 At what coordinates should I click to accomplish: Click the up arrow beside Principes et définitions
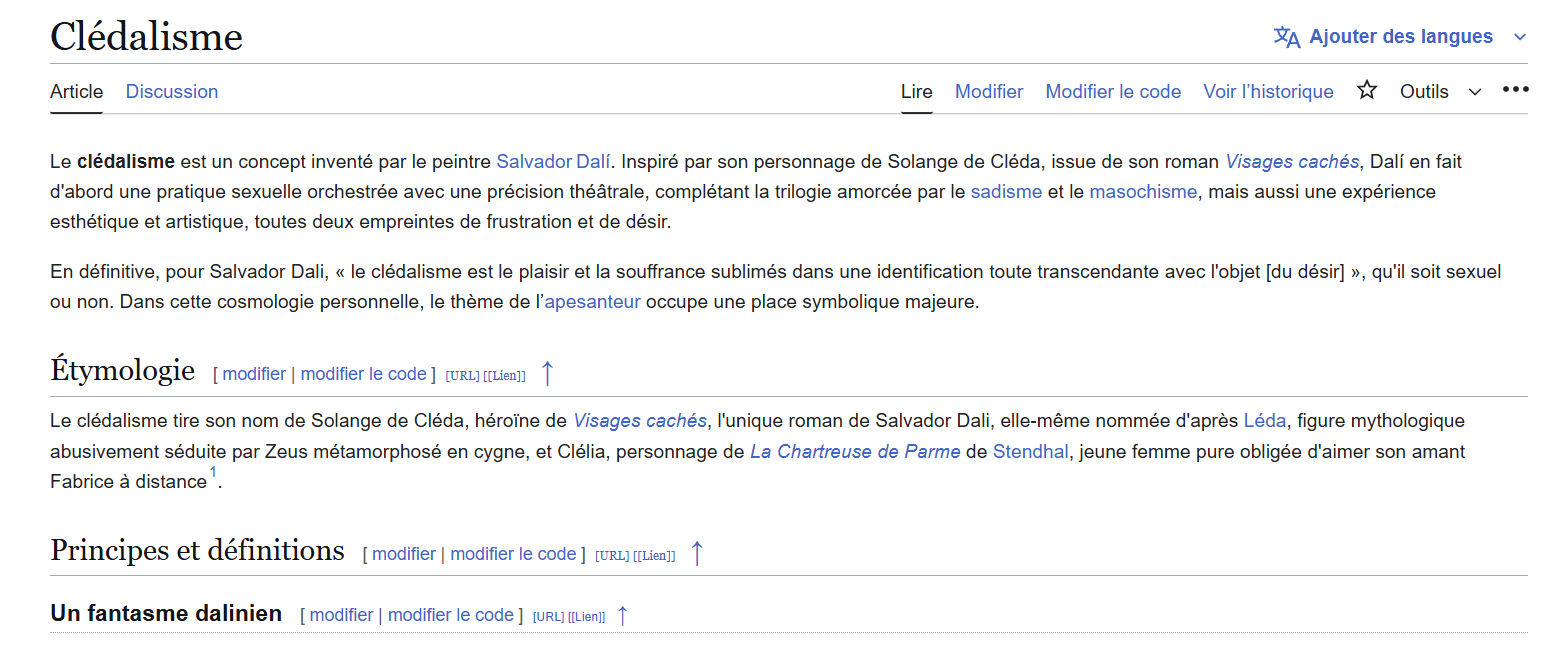(x=697, y=553)
